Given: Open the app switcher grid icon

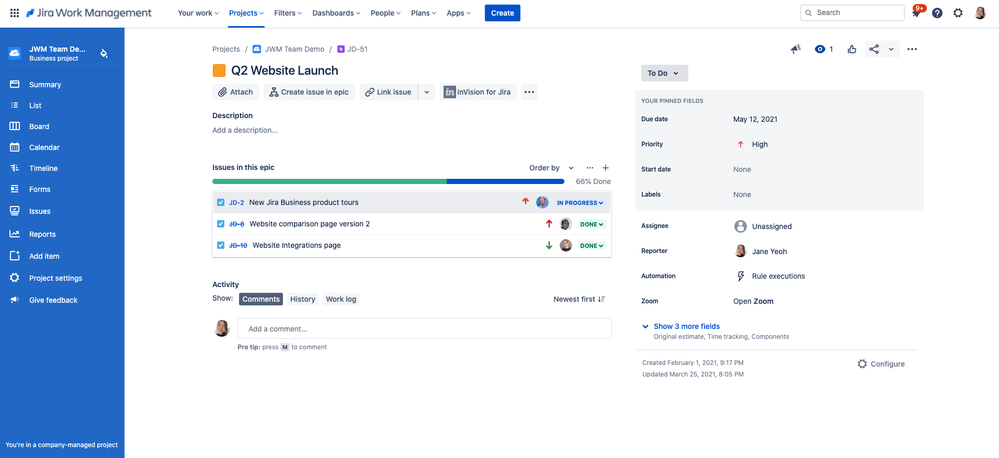Looking at the screenshot, I should point(15,13).
